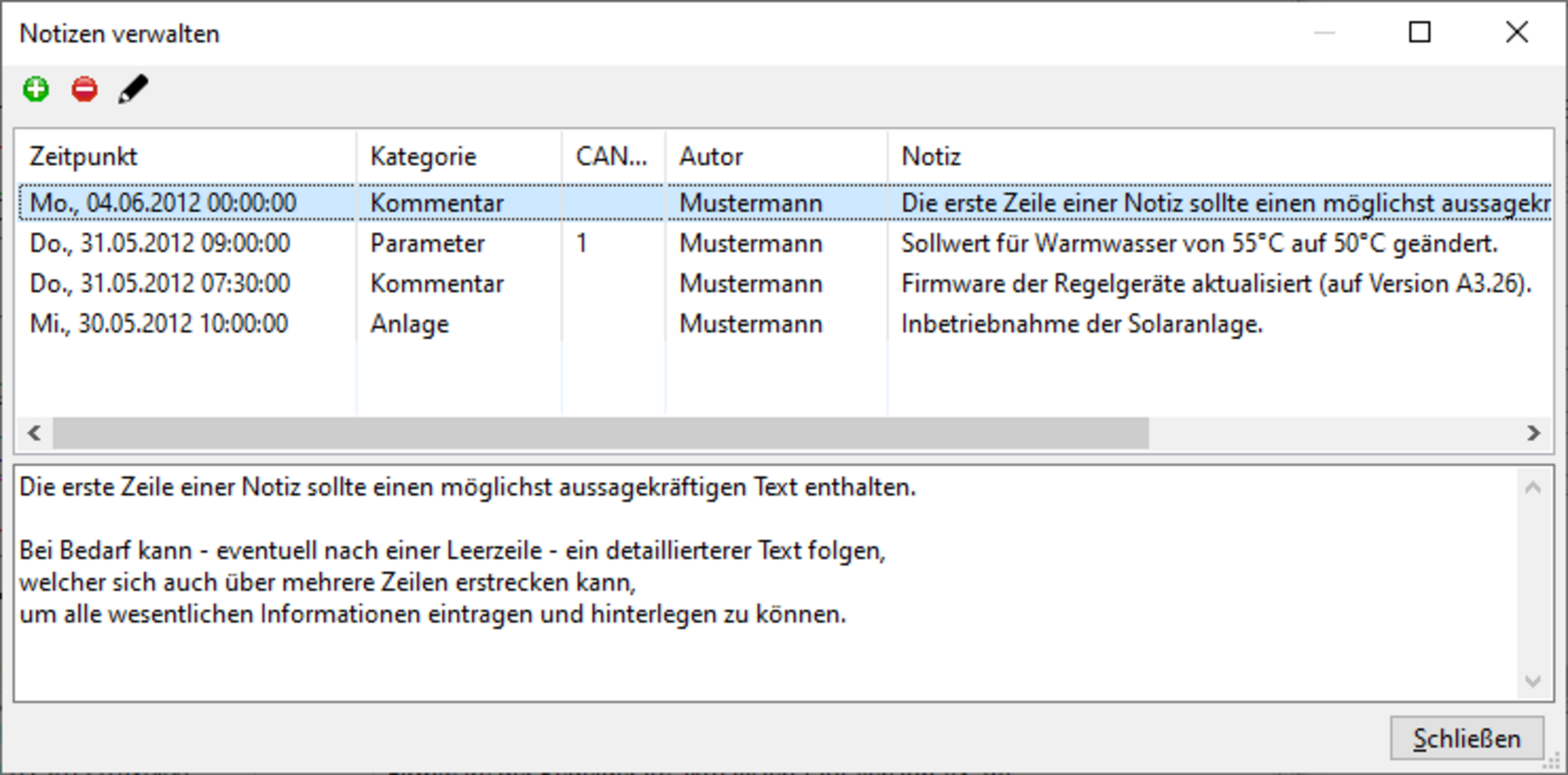Maximize the Notizen verwalten window

tap(1419, 33)
